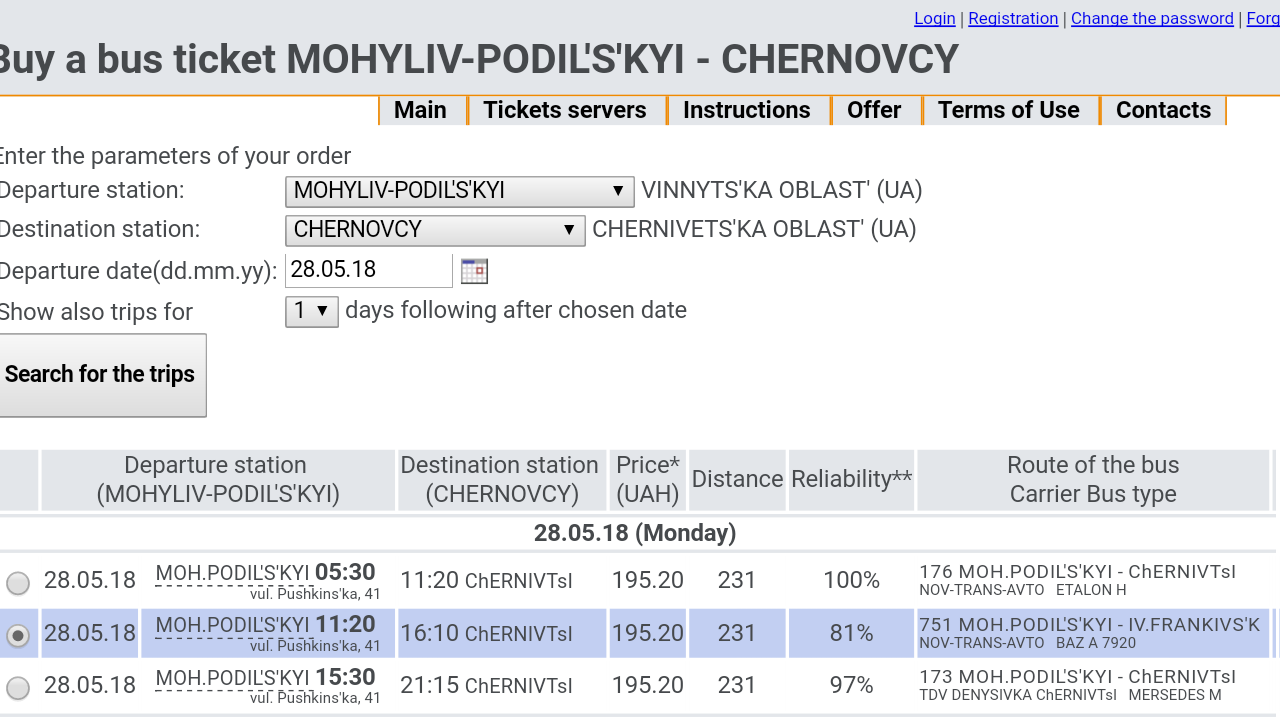Open the Instructions menu item
Image resolution: width=1280 pixels, height=720 pixels.
click(x=747, y=110)
